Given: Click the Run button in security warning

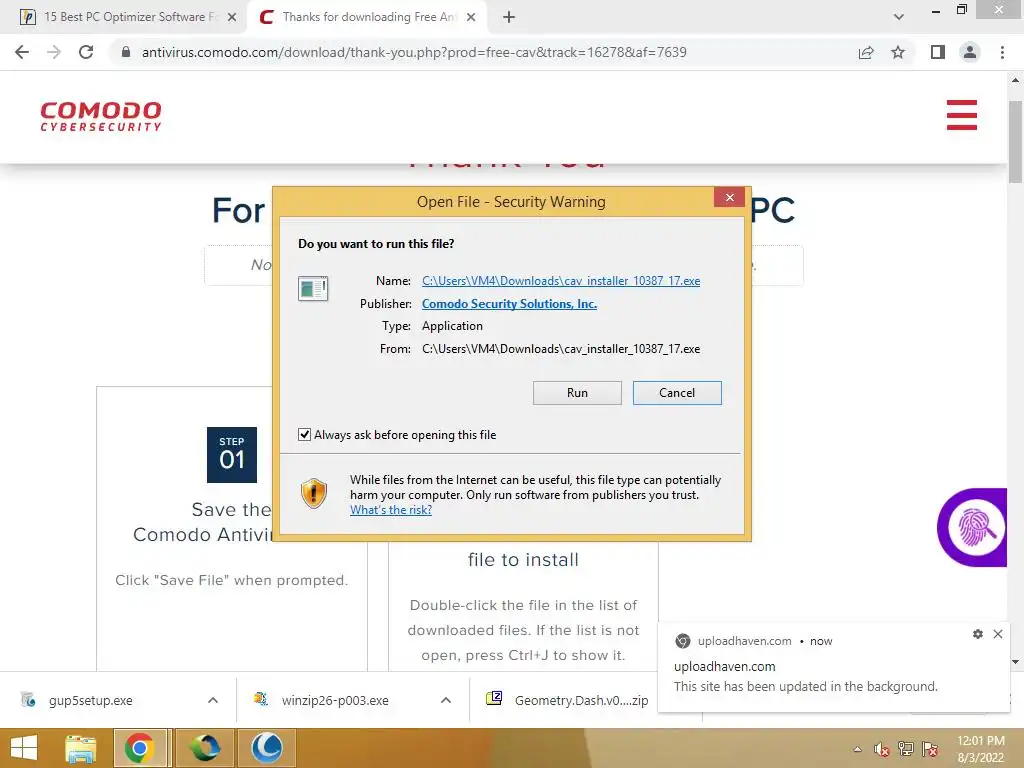Looking at the screenshot, I should (577, 392).
